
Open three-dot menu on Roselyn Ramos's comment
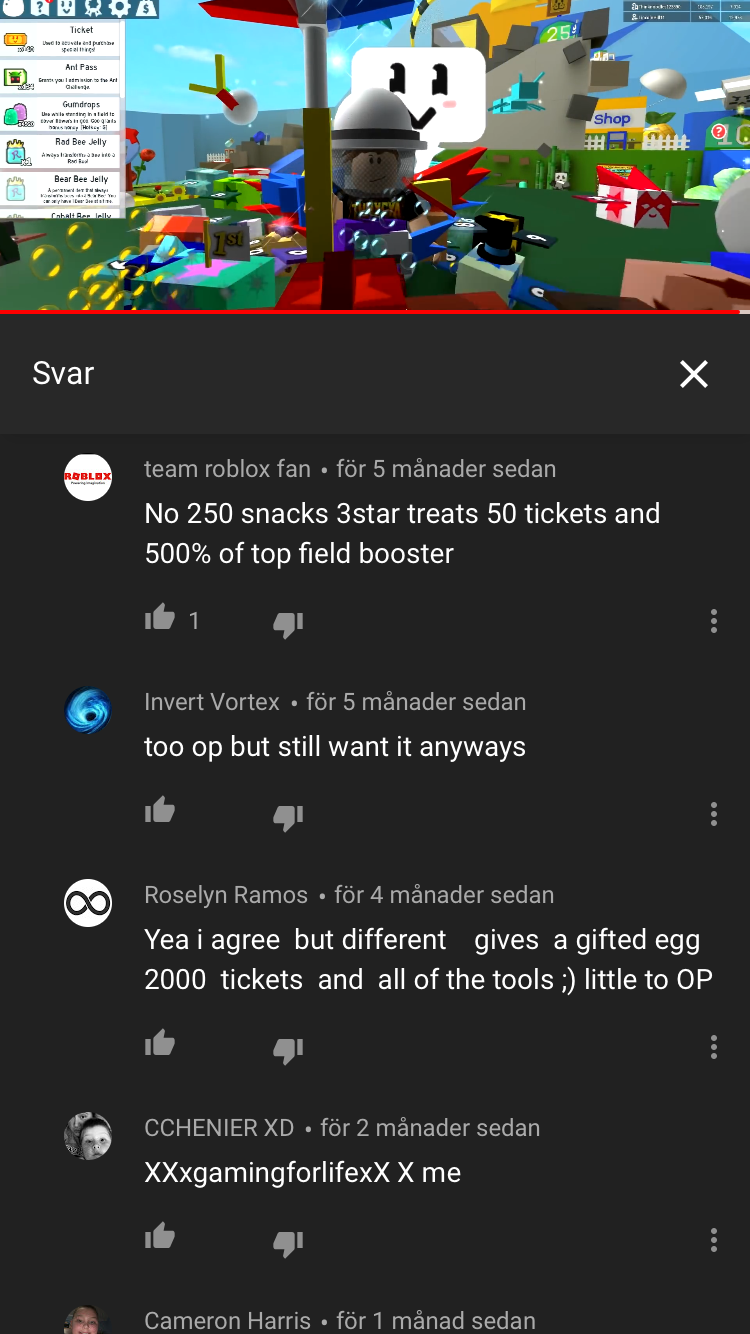(713, 1047)
